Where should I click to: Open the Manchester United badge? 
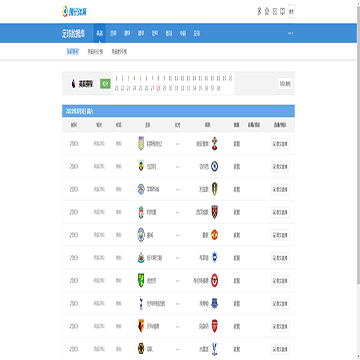pos(214,235)
